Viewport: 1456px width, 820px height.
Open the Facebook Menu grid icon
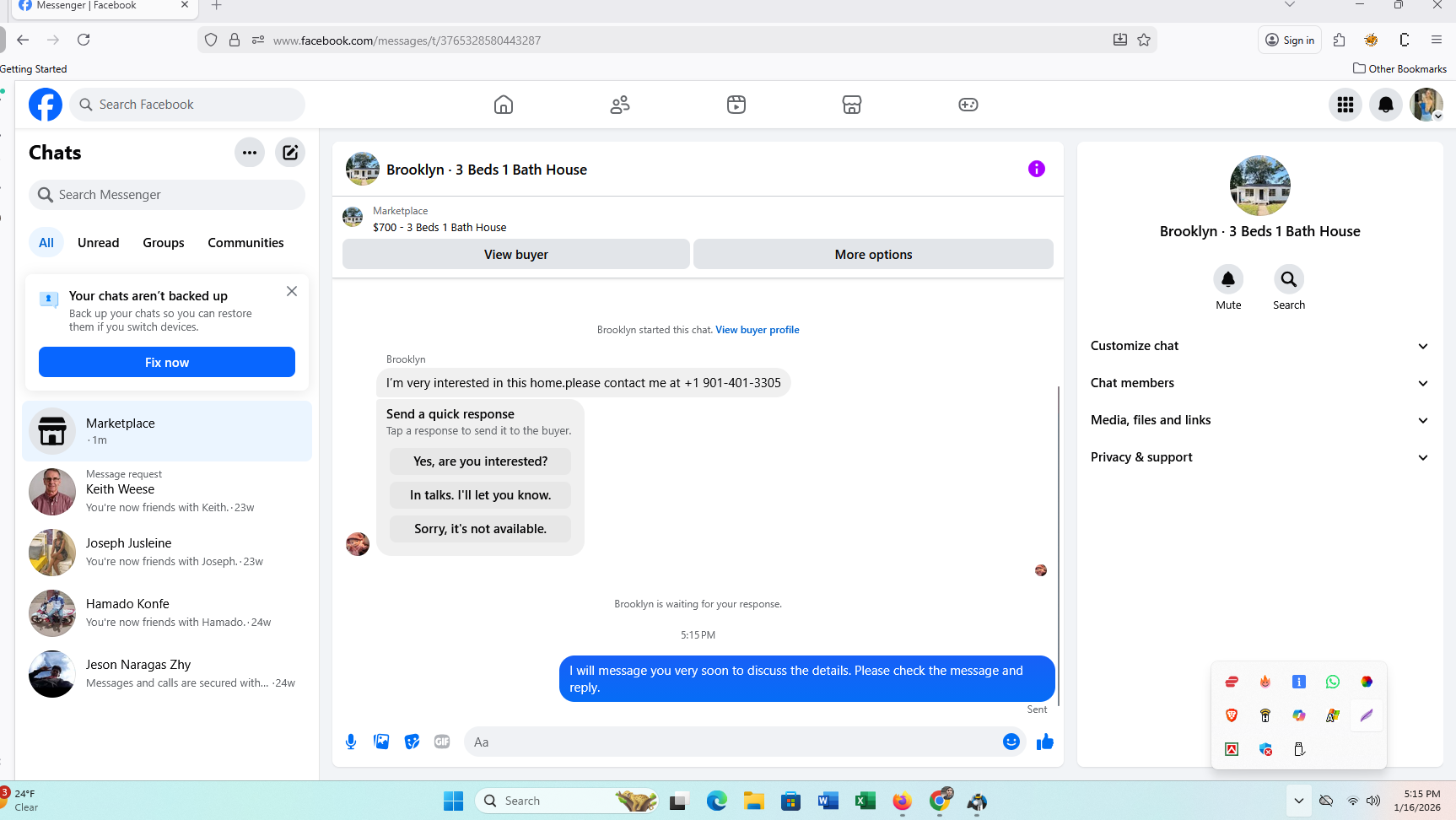coord(1345,105)
